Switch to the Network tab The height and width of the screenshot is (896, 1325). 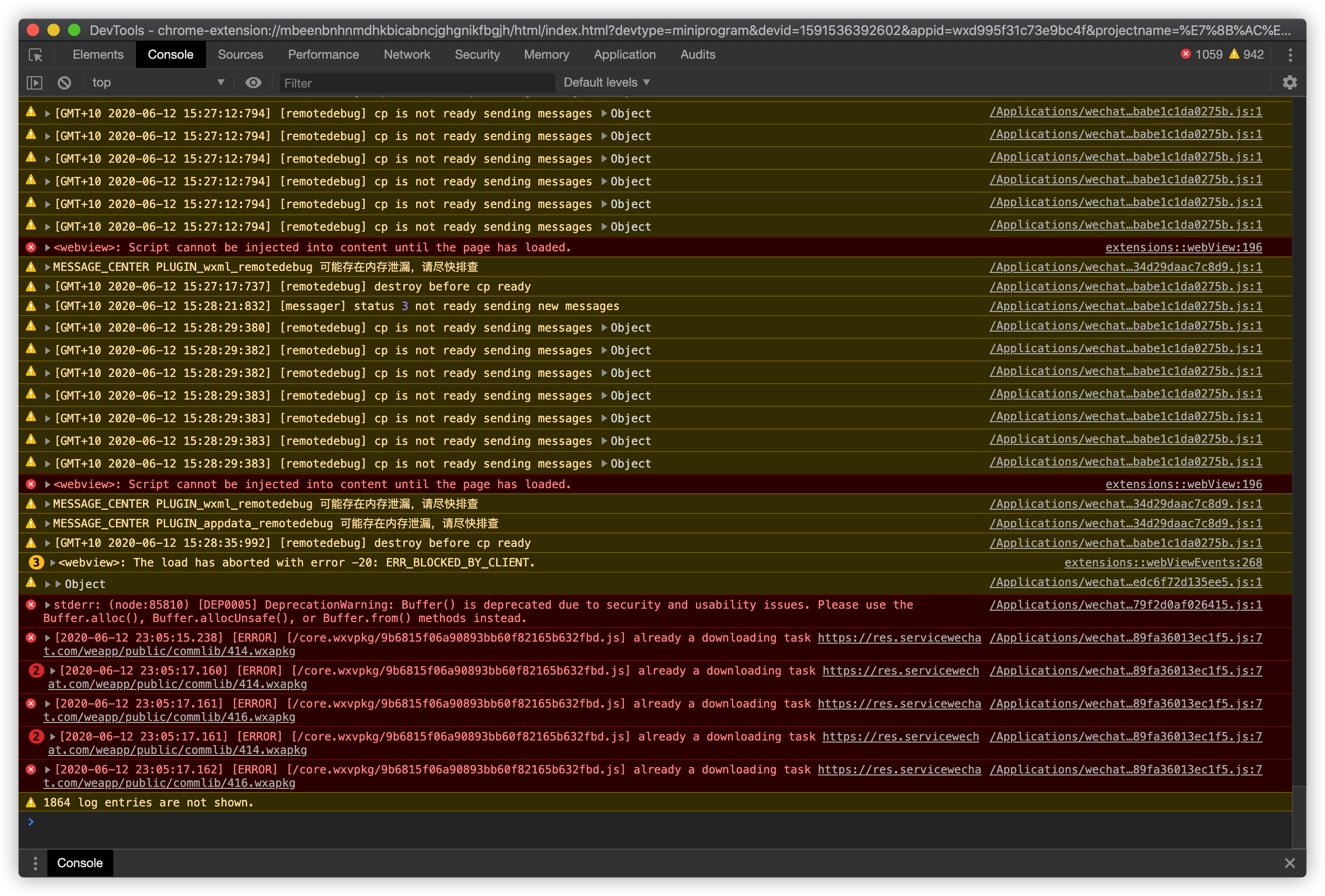[406, 55]
